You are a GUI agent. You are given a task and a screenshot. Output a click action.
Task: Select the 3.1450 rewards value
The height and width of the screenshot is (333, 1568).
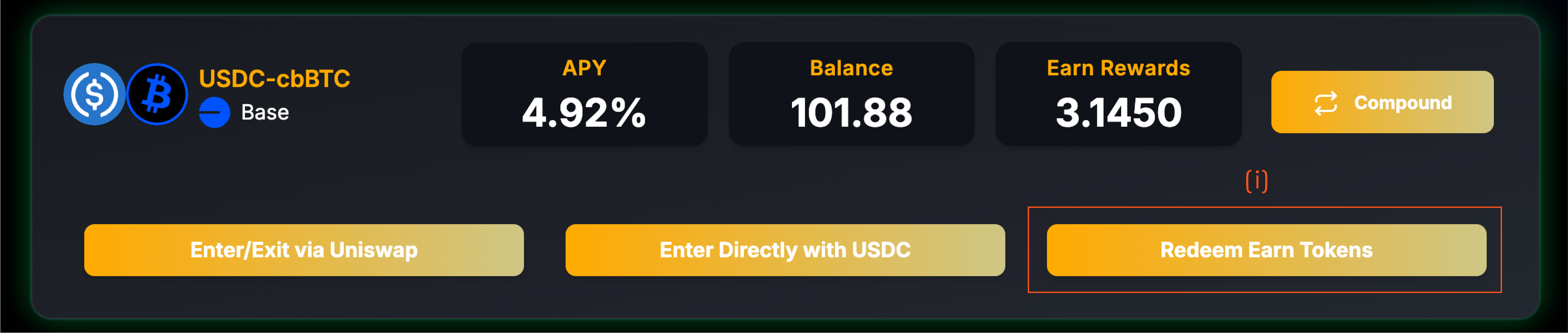[x=1118, y=113]
